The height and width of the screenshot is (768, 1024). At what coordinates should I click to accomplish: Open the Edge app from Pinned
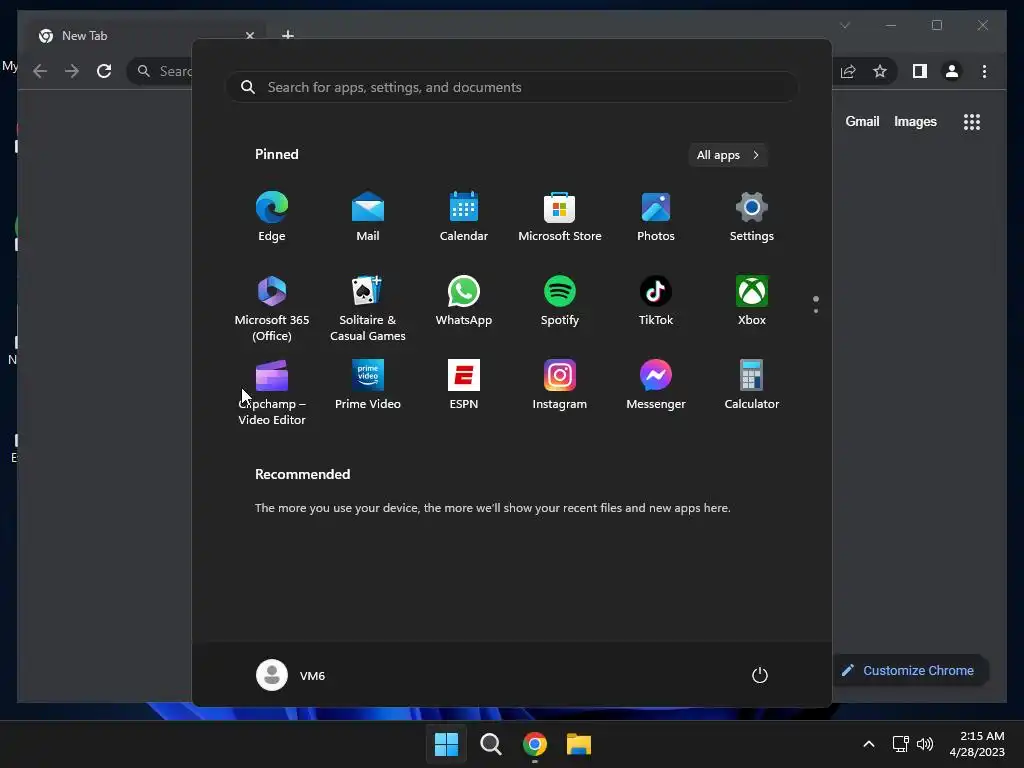tap(272, 217)
